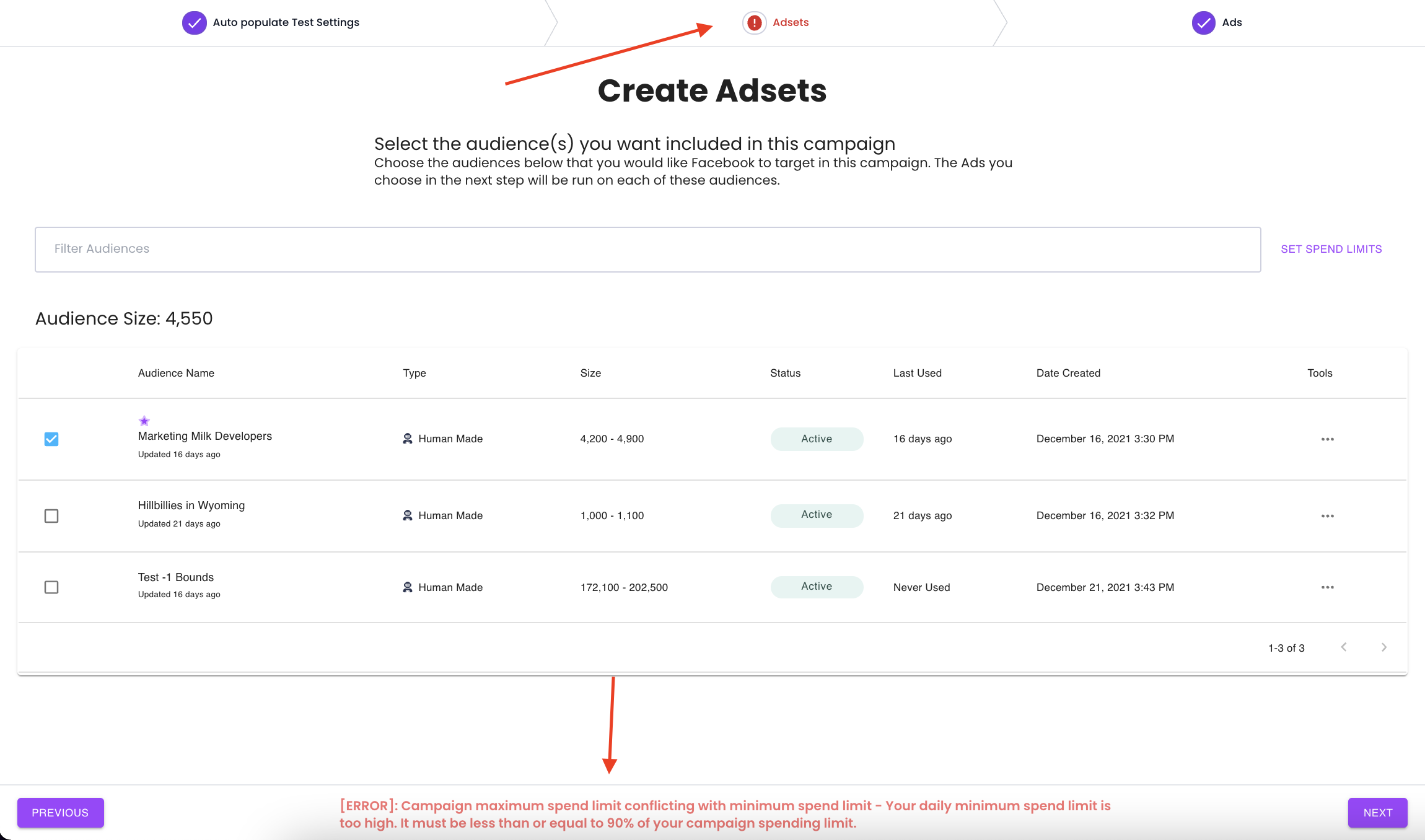Click the red error icon beside Adsets
The width and height of the screenshot is (1425, 840).
(x=754, y=23)
